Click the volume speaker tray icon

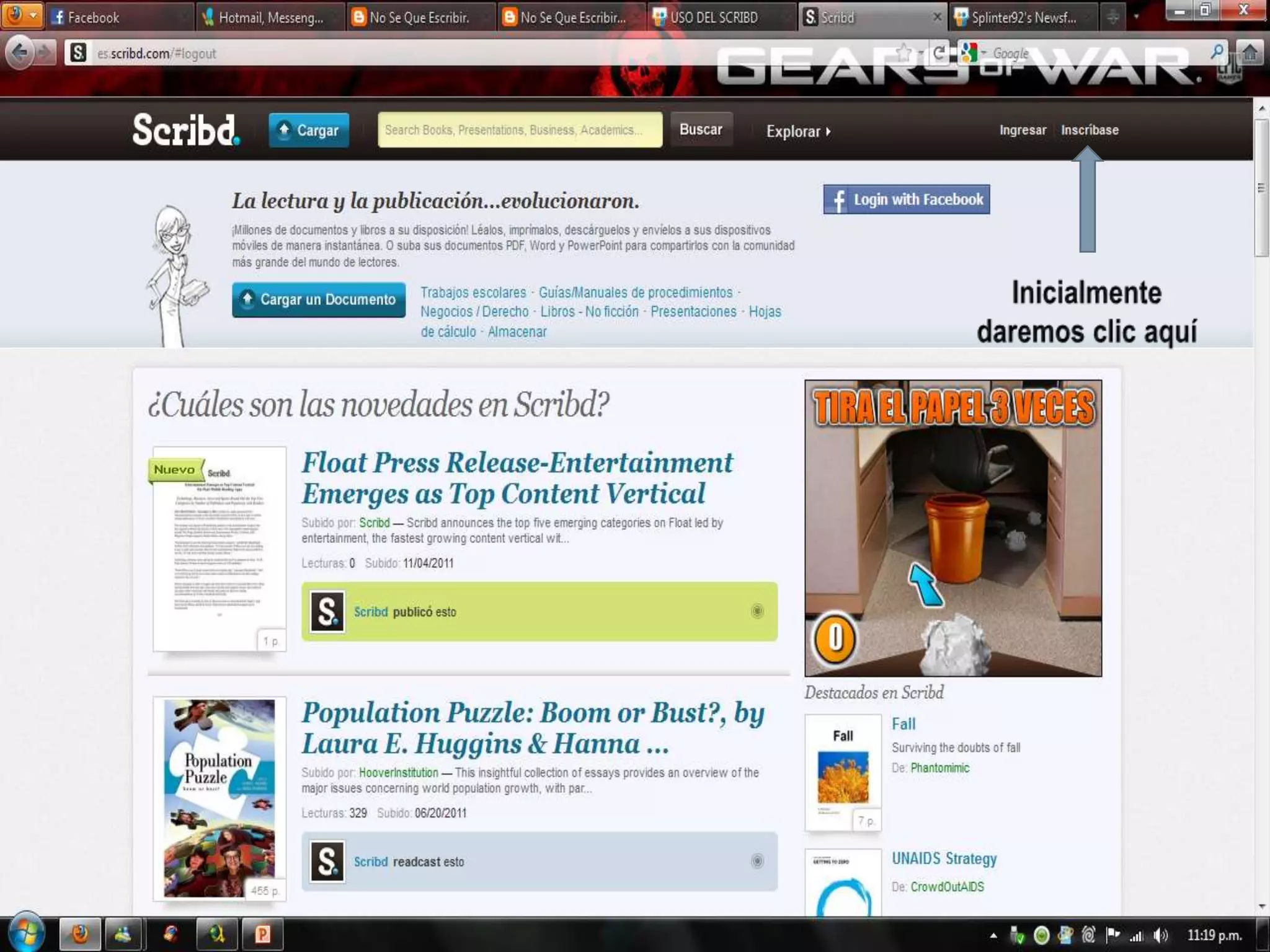1161,935
